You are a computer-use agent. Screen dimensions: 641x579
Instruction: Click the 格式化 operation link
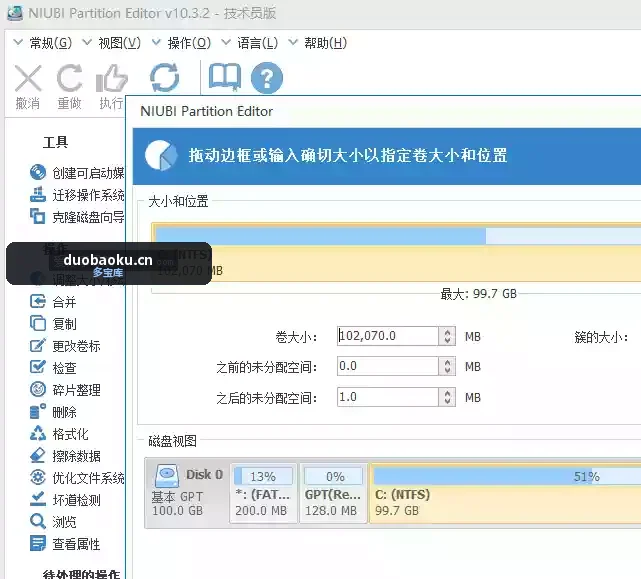click(x=70, y=434)
